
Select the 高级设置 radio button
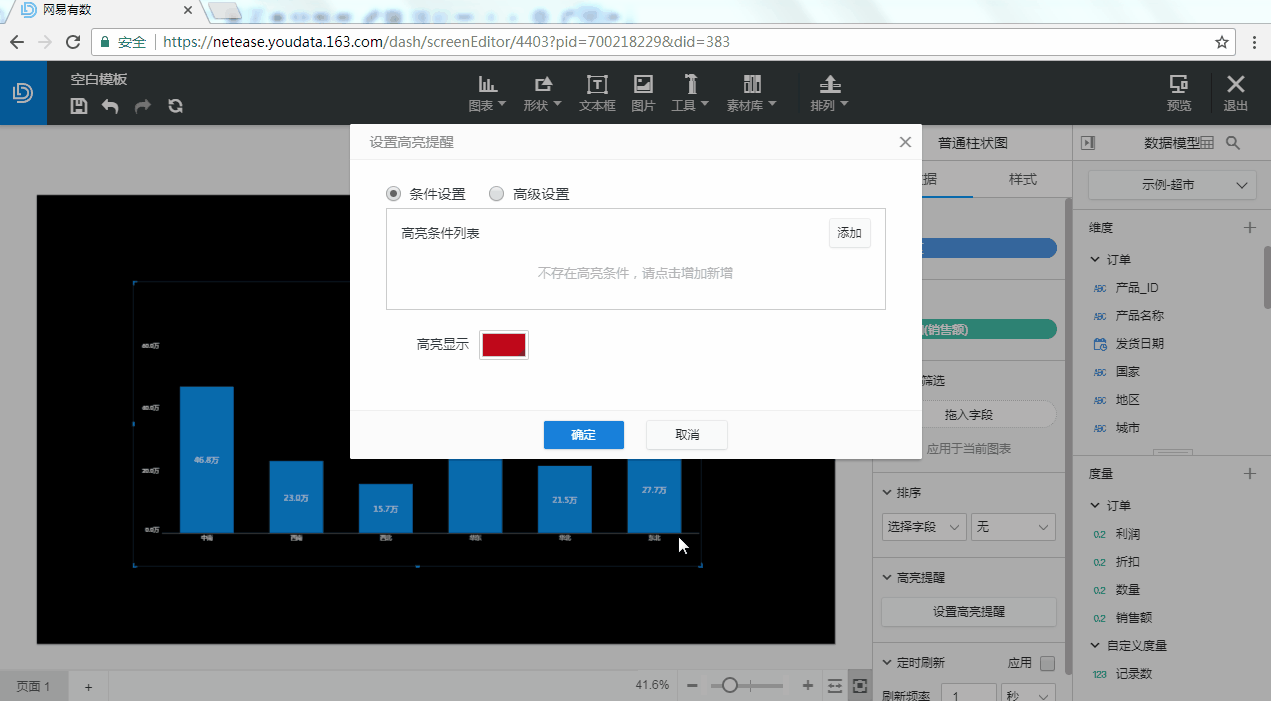[497, 194]
